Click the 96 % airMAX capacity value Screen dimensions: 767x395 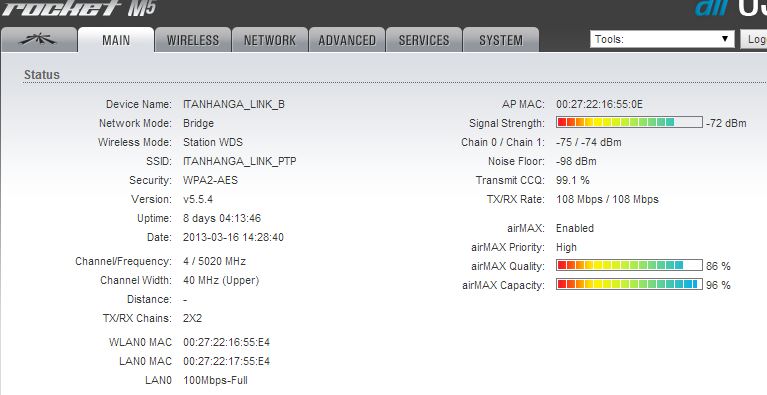pyautogui.click(x=718, y=285)
